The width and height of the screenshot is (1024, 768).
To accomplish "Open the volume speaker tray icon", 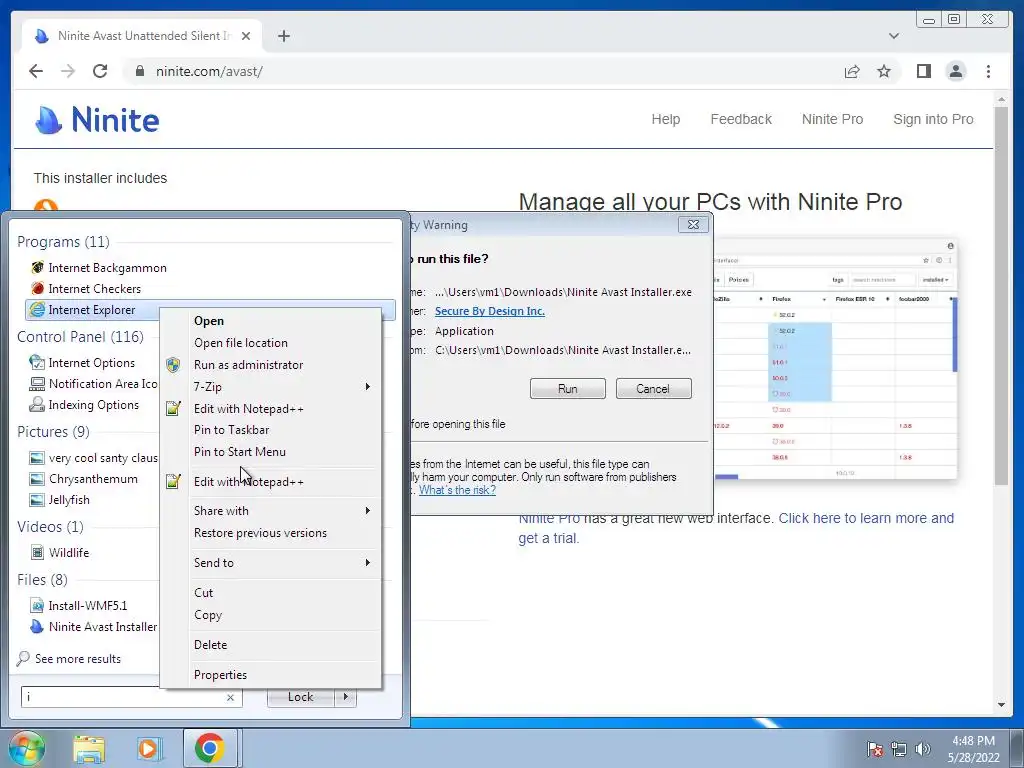I will pyautogui.click(x=923, y=749).
